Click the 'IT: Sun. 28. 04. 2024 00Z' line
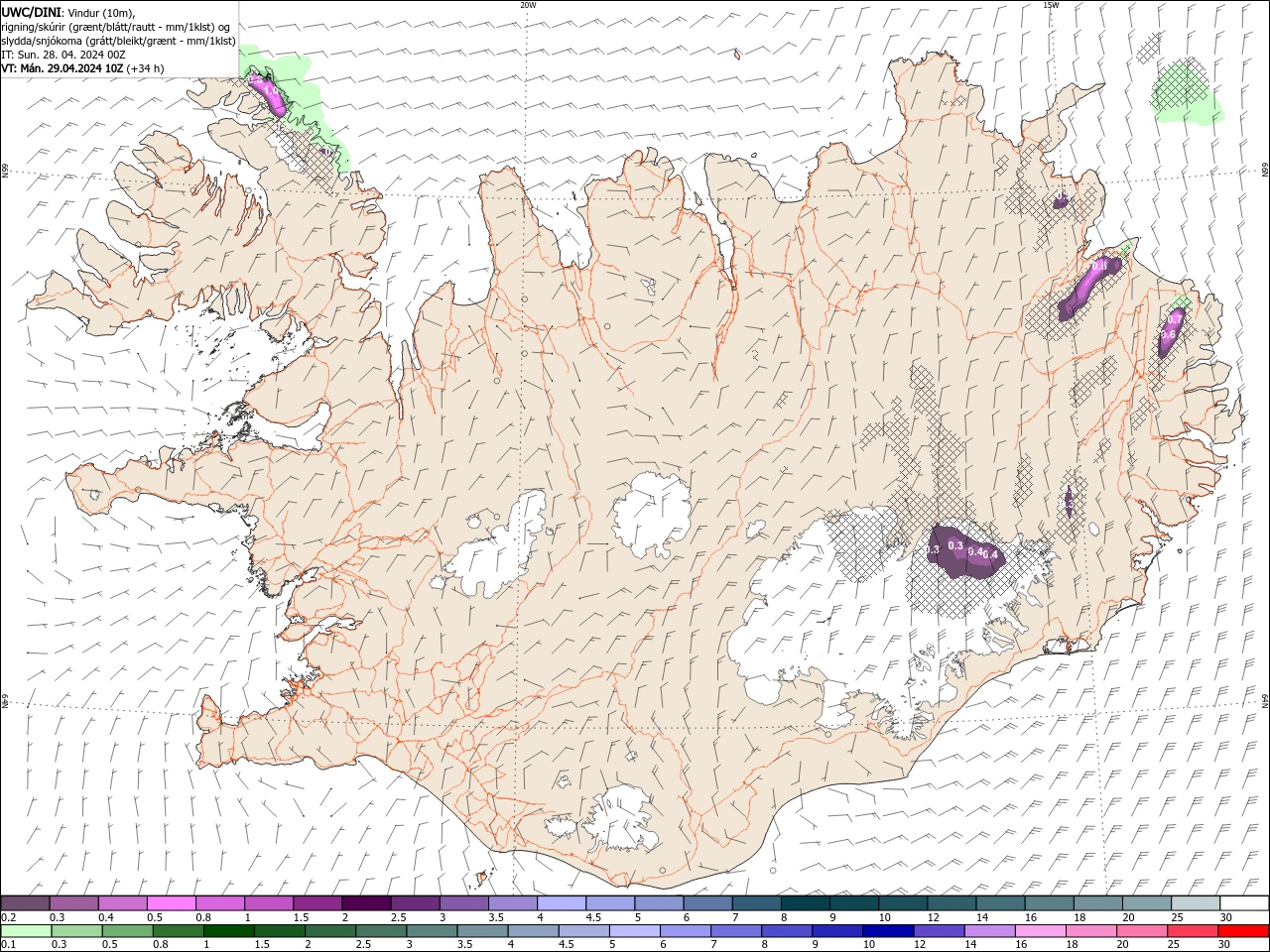This screenshot has height=952, width=1270. (62, 55)
